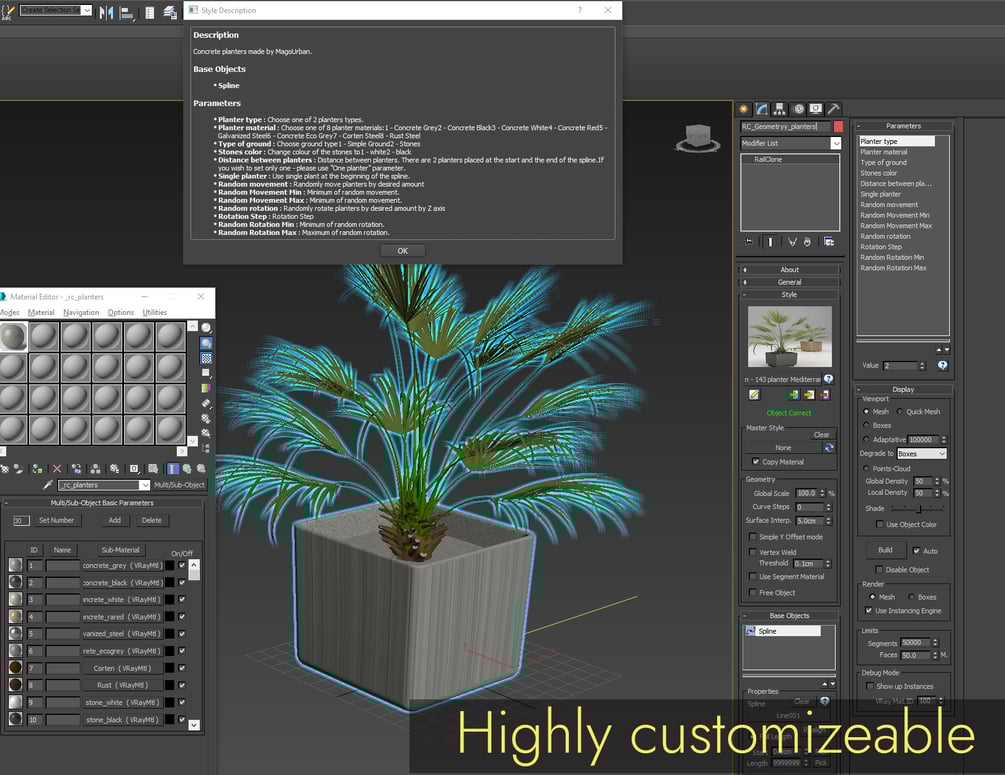The width and height of the screenshot is (1005, 775).
Task: Click the Master Style refresh icon next to None
Action: tap(829, 447)
